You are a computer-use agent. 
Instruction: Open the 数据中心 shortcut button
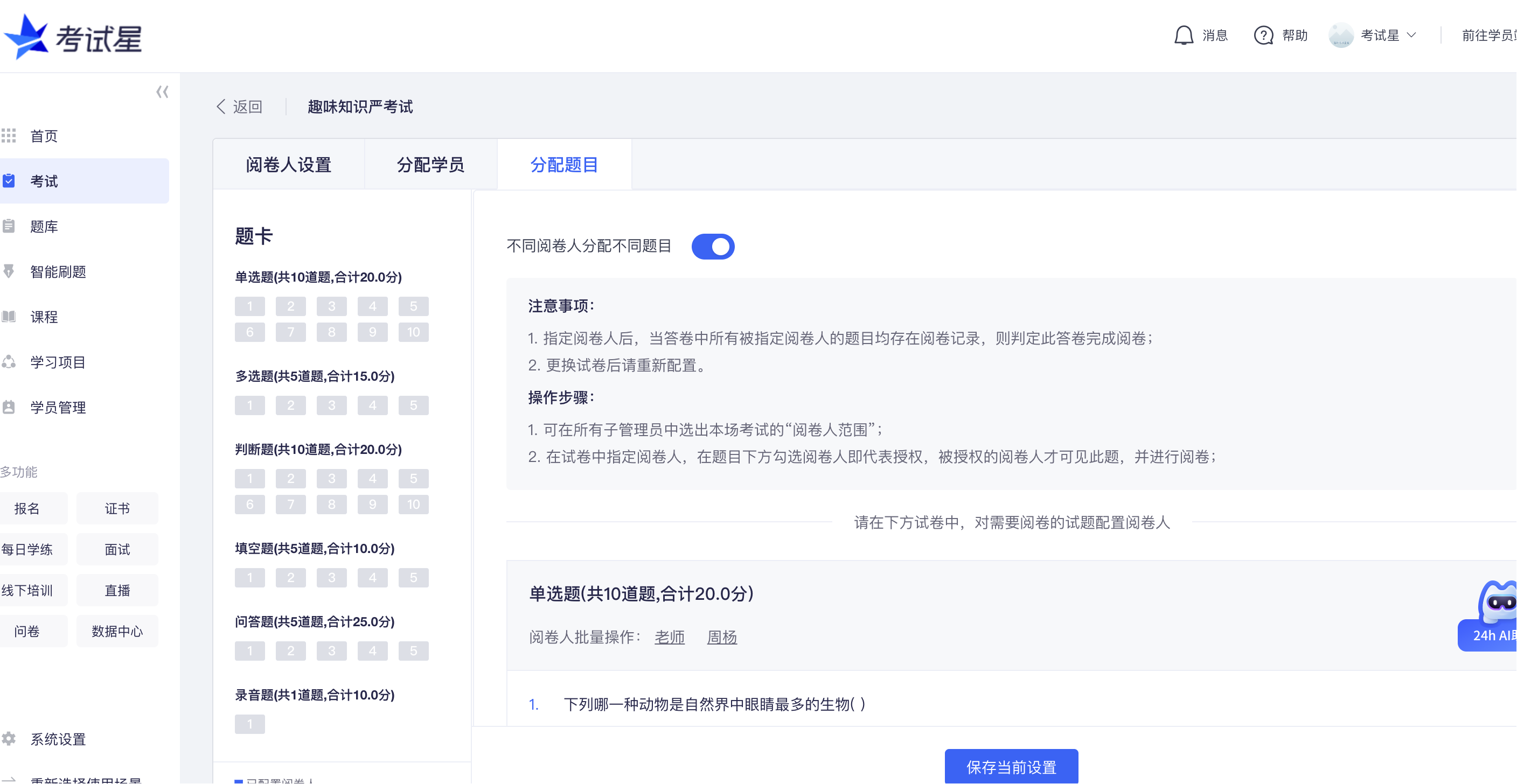(116, 631)
